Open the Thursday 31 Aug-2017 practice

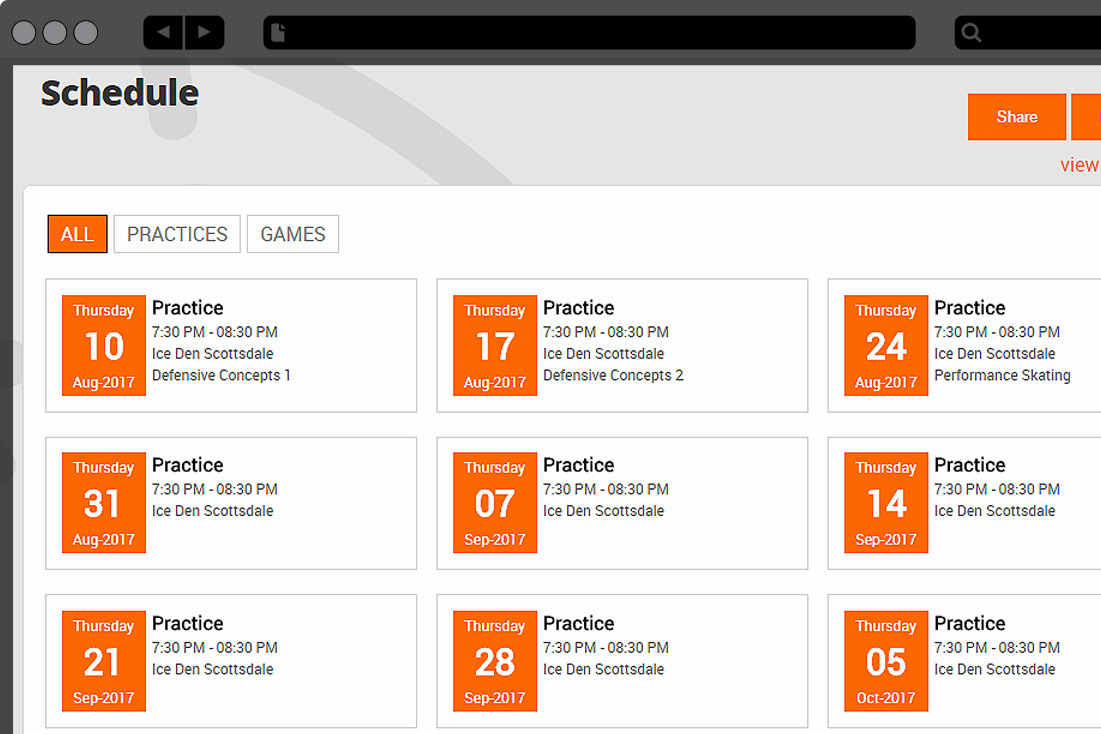[x=230, y=503]
